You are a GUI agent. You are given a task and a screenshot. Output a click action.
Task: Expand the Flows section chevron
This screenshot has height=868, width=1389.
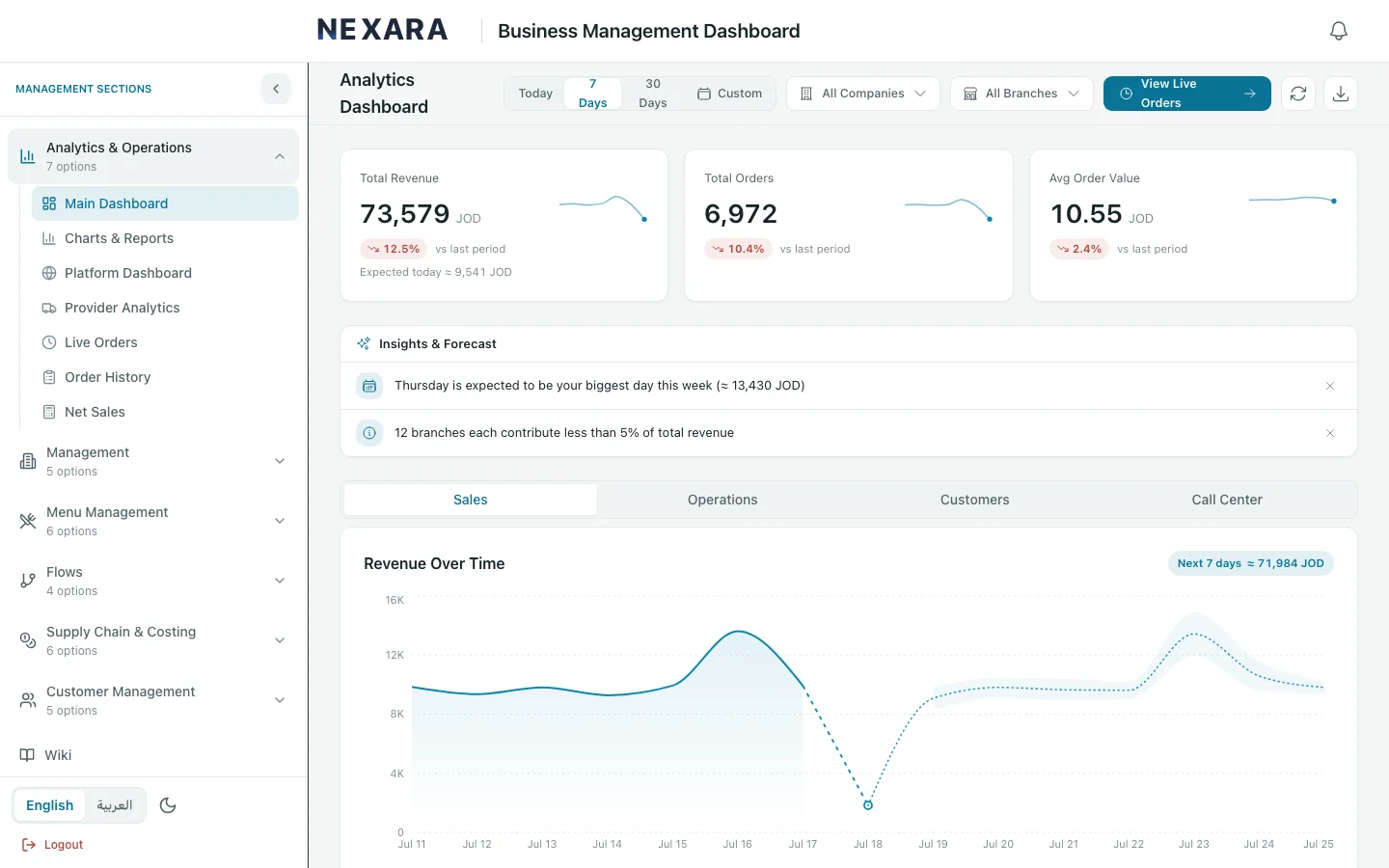pos(280,581)
